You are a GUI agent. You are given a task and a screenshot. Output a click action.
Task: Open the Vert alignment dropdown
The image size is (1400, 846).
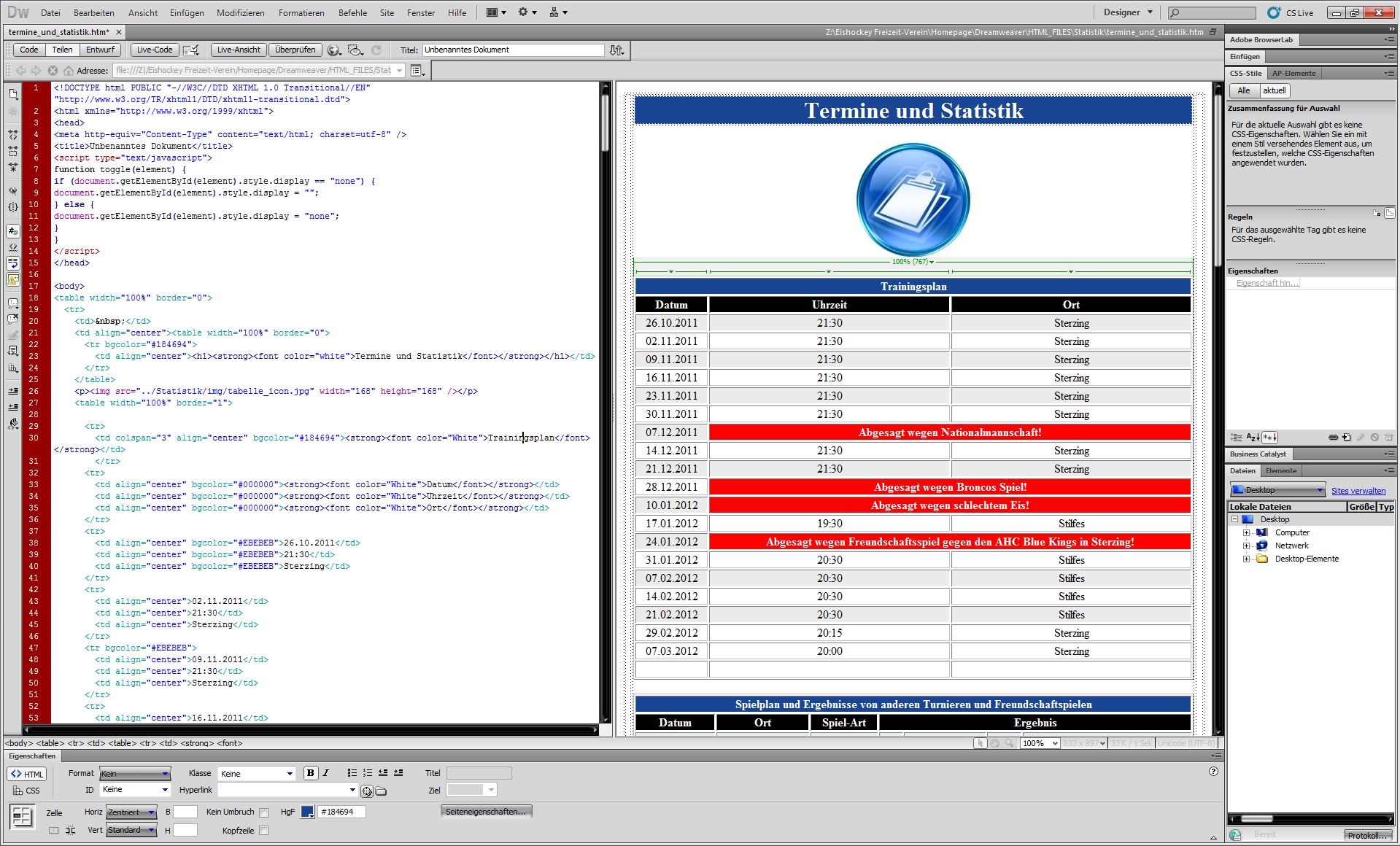pos(131,831)
